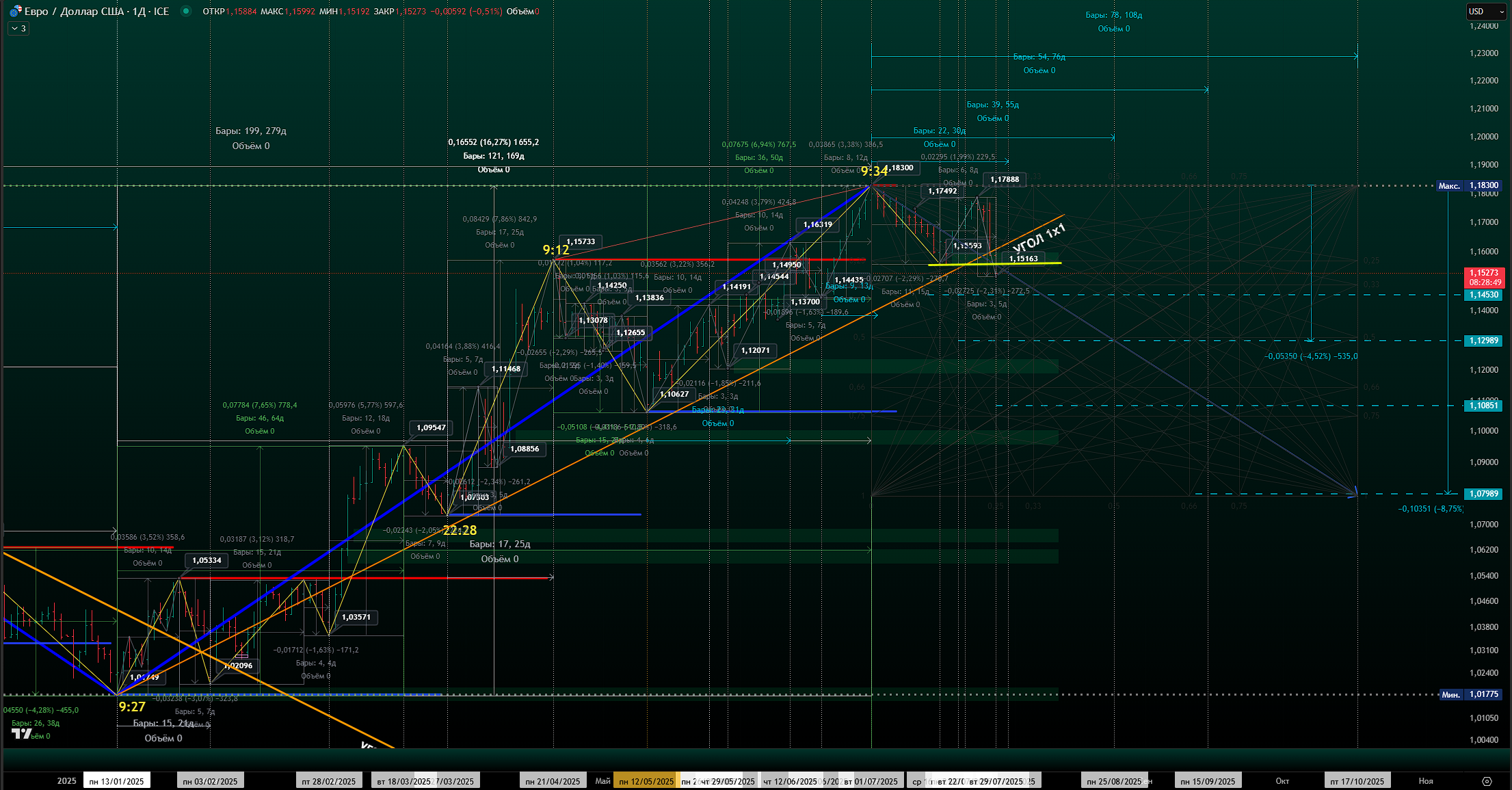The width and height of the screenshot is (1512, 790).
Task: Select the 1,15733 price callout
Action: [x=581, y=241]
